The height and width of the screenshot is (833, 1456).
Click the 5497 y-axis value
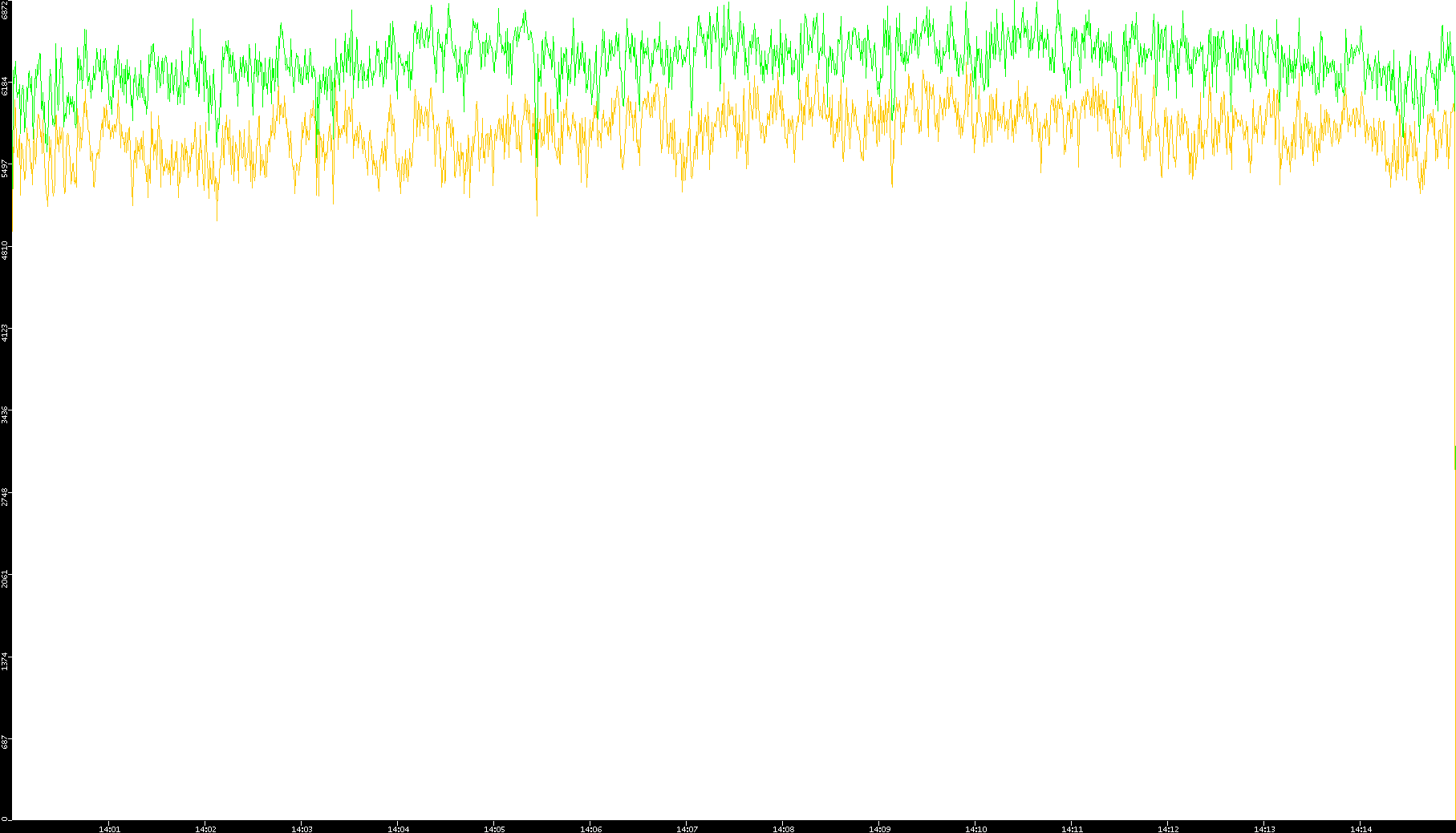pyautogui.click(x=6, y=168)
